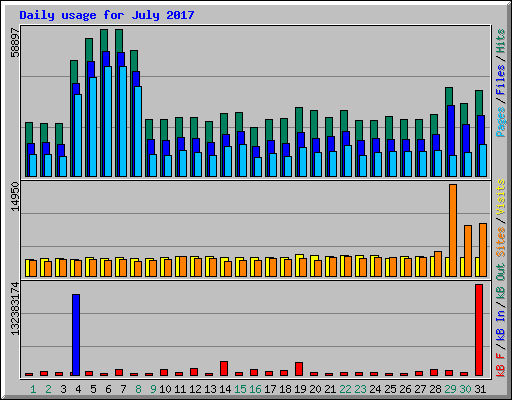
Task: Click day 11 on the x-axis
Action: tap(180, 389)
